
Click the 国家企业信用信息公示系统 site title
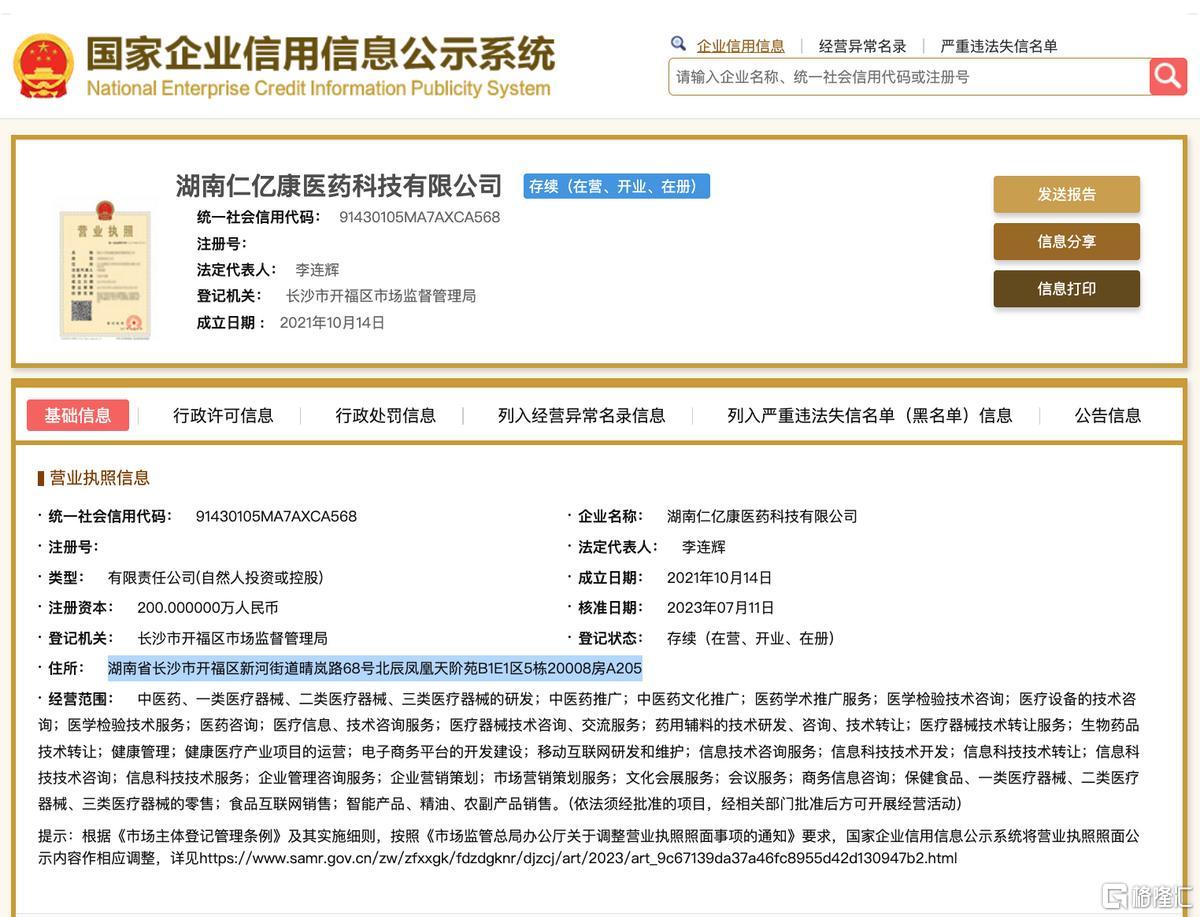tap(320, 53)
